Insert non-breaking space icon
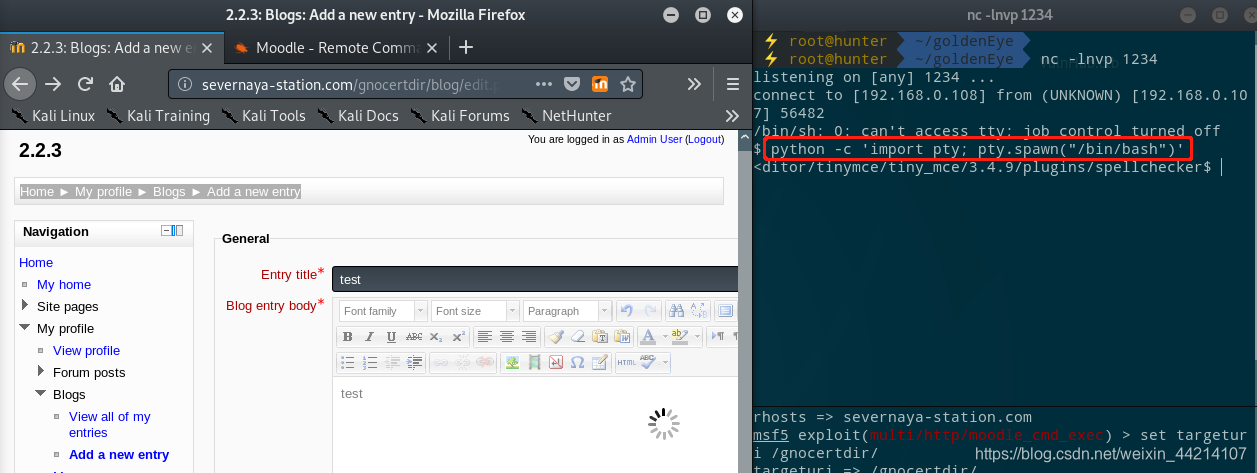This screenshot has height=473, width=1257. click(556, 363)
